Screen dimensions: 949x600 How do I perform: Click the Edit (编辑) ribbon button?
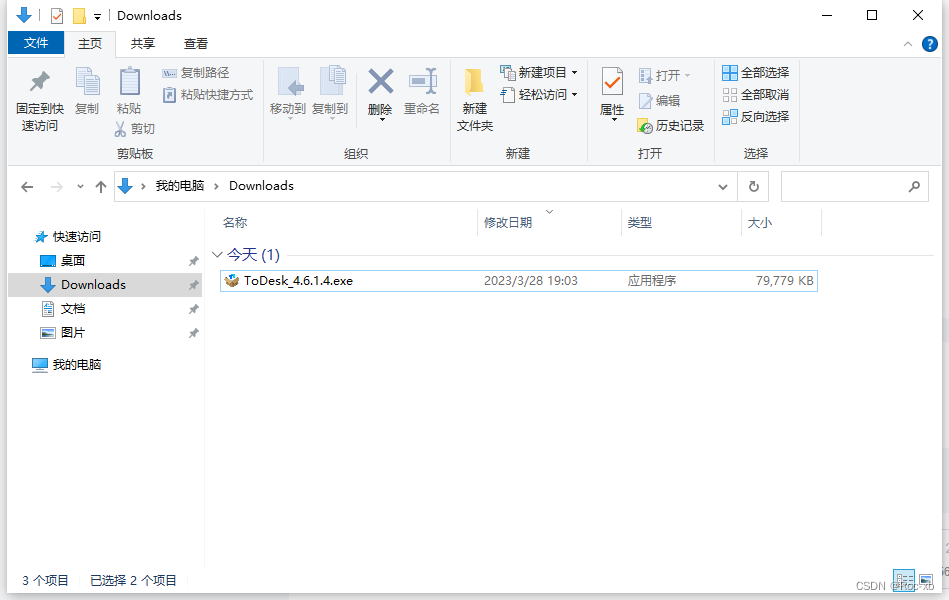659,101
